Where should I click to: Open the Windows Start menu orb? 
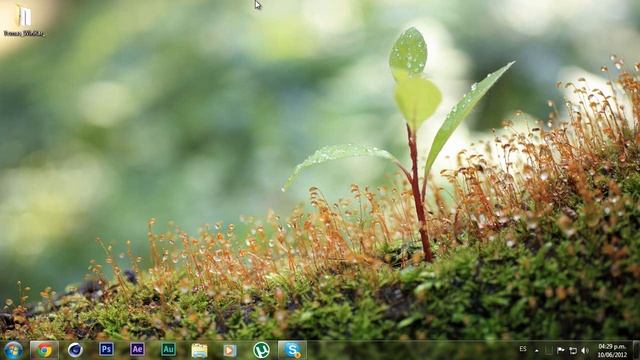(x=13, y=350)
